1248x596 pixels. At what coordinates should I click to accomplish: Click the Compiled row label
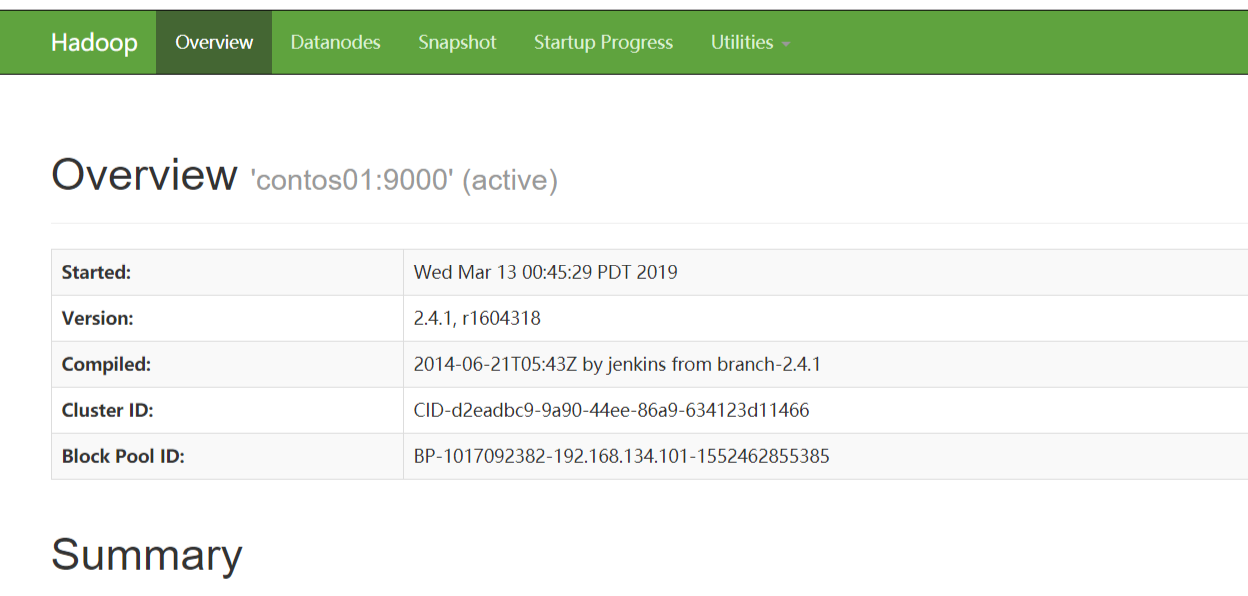click(106, 364)
